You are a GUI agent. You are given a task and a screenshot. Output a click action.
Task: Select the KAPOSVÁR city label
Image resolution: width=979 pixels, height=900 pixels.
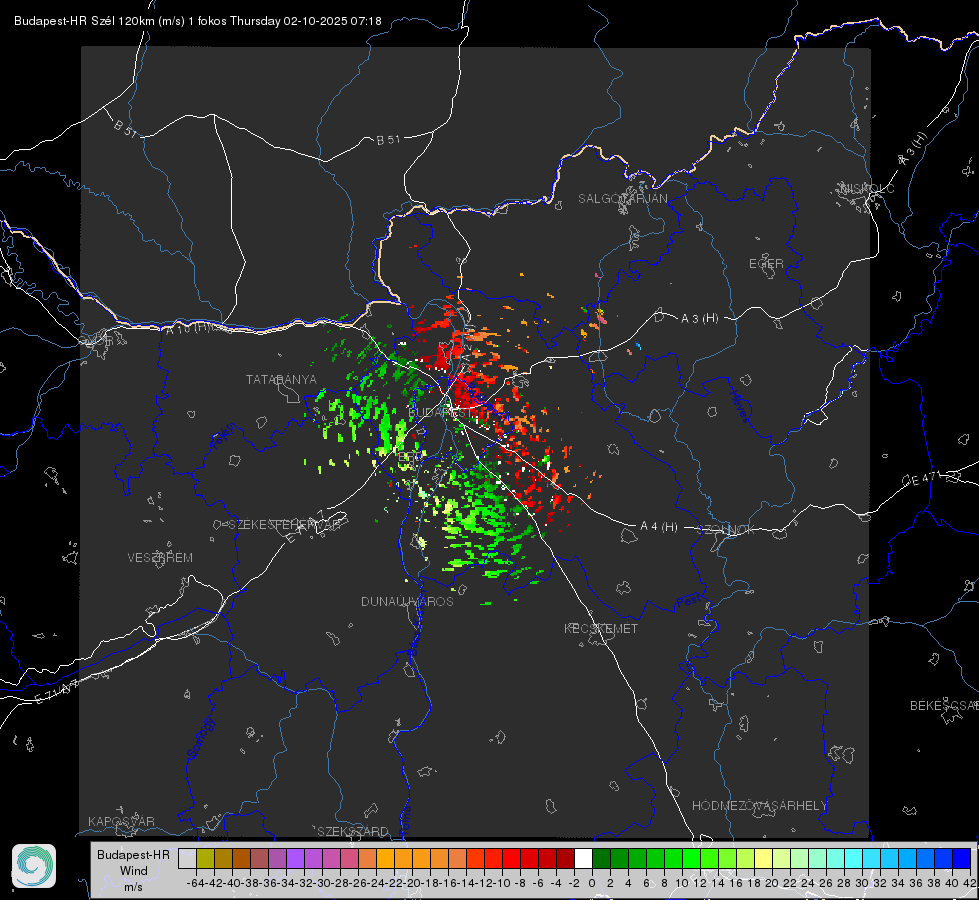pyautogui.click(x=121, y=821)
